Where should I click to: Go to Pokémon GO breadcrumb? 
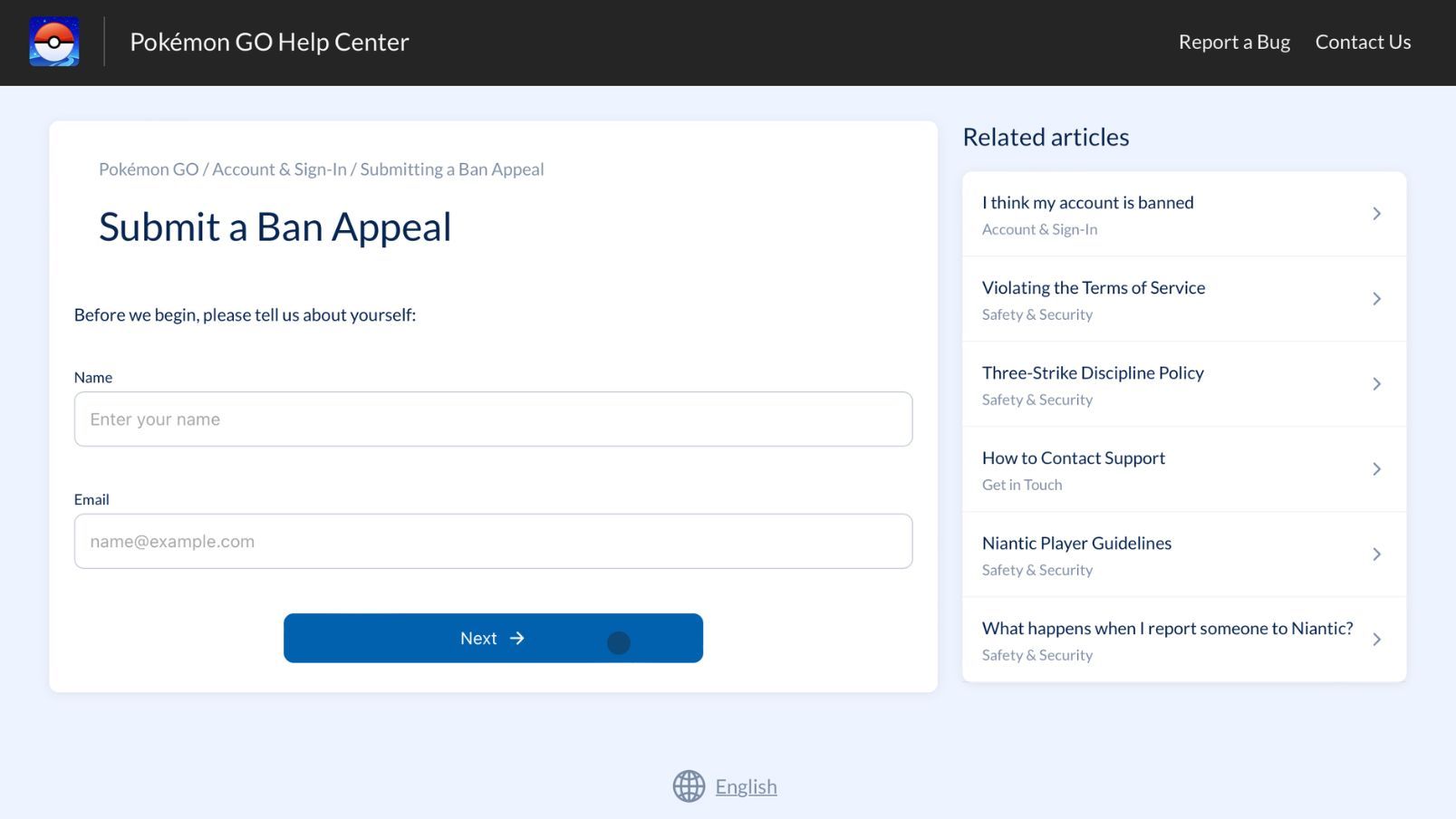click(x=149, y=169)
